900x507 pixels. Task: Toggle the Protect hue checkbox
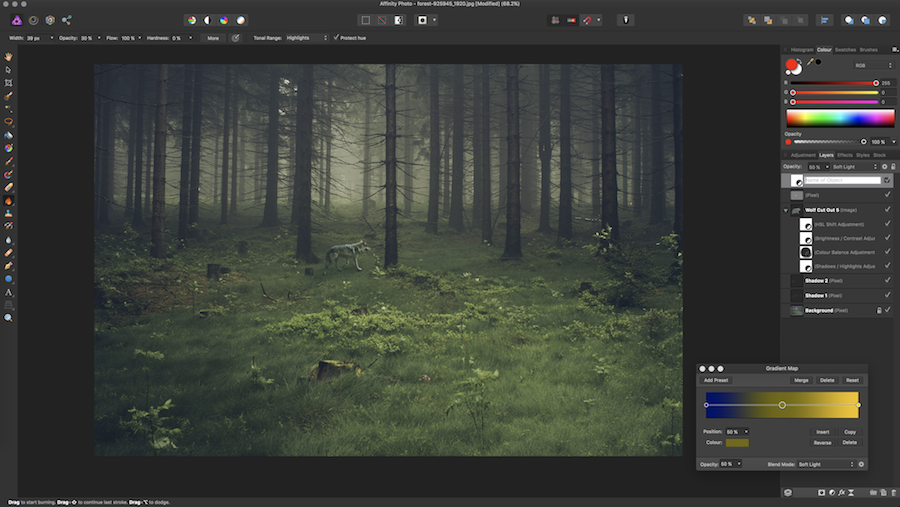click(336, 38)
